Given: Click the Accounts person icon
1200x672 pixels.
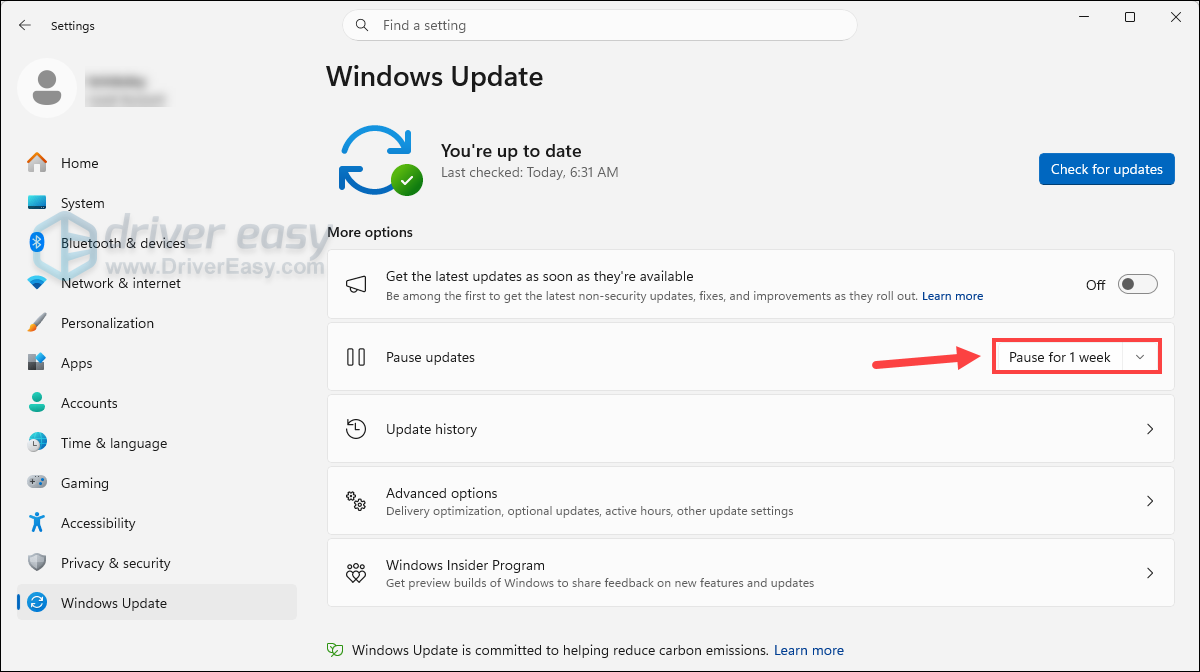Looking at the screenshot, I should point(37,403).
